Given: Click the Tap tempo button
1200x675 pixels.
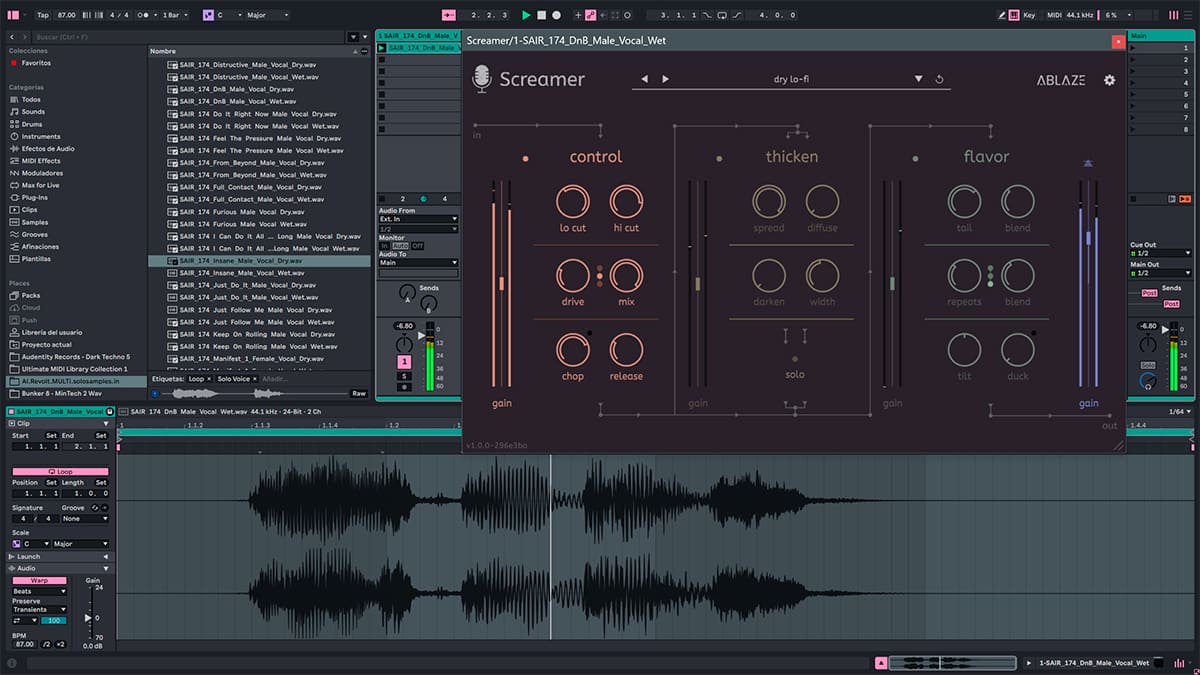Looking at the screenshot, I should [42, 15].
